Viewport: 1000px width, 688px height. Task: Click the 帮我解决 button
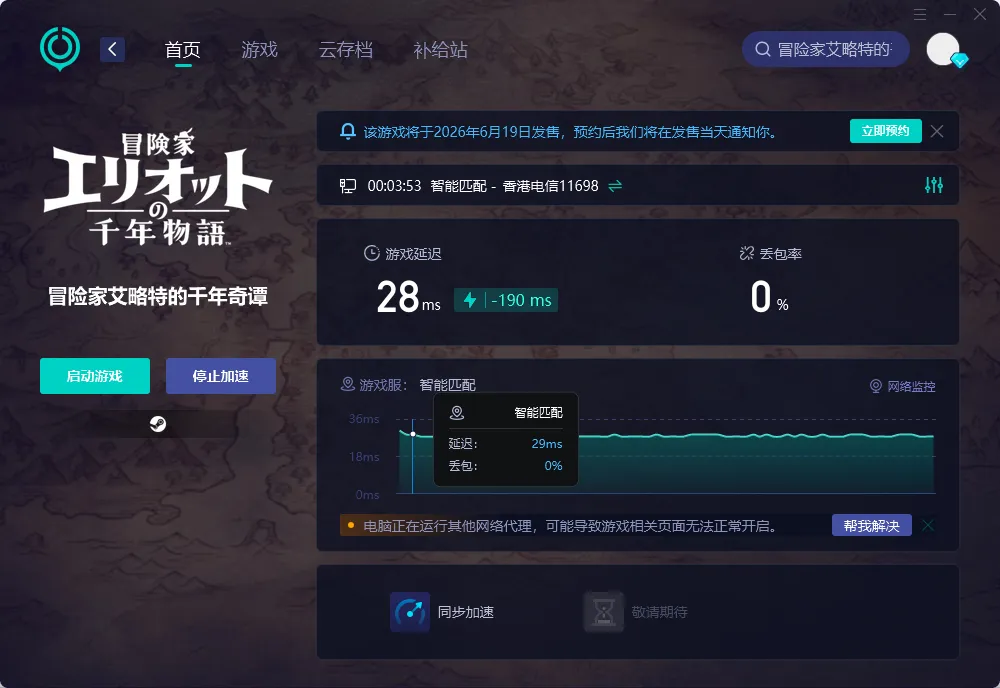click(871, 525)
